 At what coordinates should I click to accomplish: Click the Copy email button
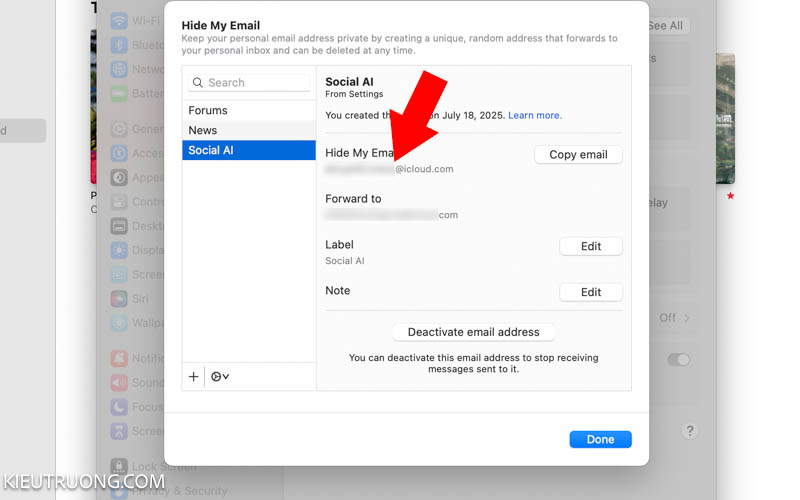coord(578,155)
